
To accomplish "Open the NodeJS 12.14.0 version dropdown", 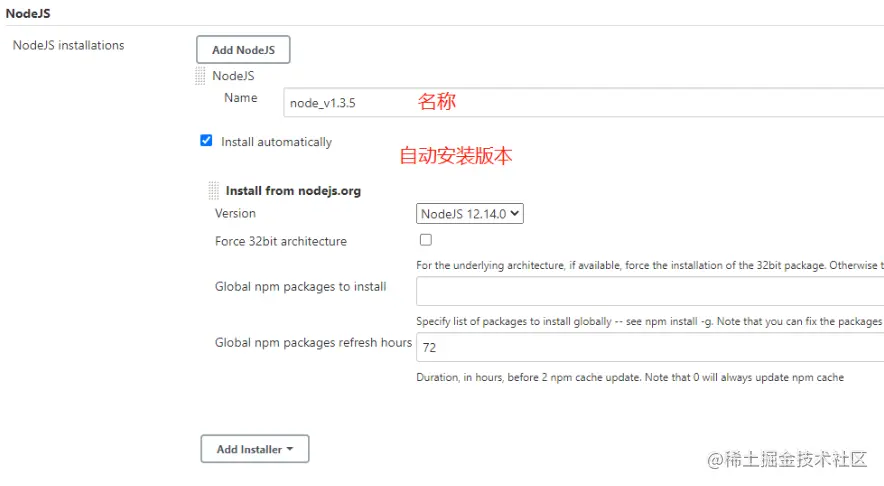I will point(470,214).
